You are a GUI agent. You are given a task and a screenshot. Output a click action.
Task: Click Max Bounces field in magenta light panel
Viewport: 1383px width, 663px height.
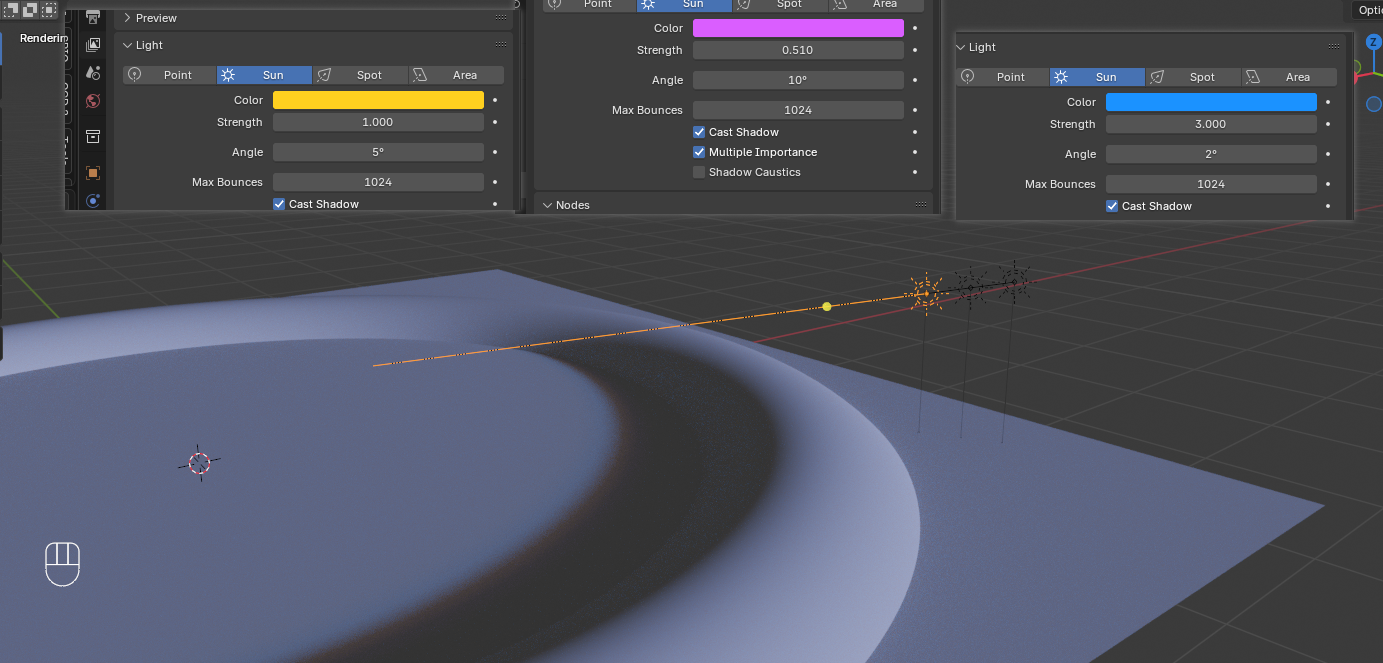[798, 110]
